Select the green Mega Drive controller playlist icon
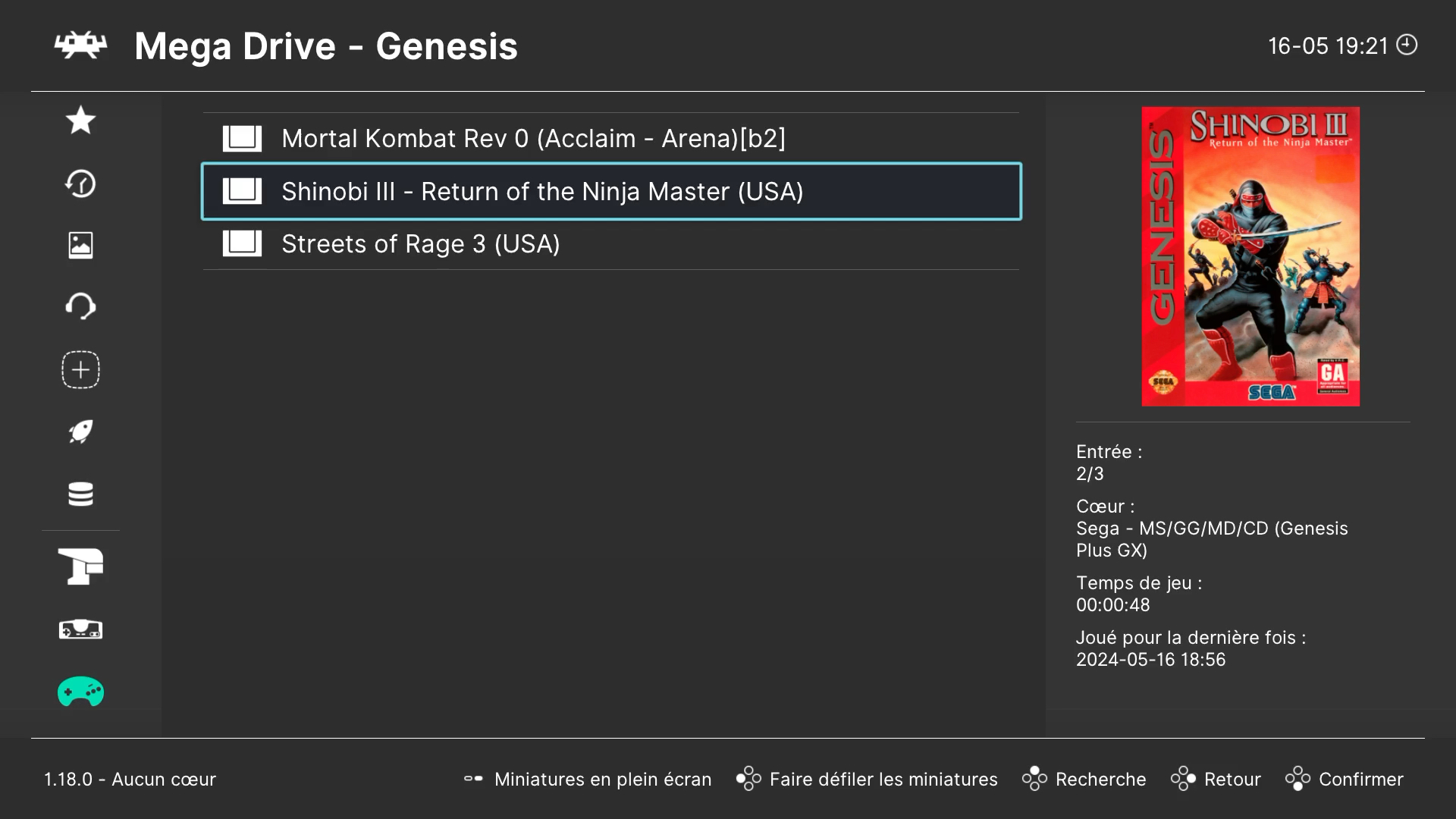The width and height of the screenshot is (1456, 819). pos(80,692)
